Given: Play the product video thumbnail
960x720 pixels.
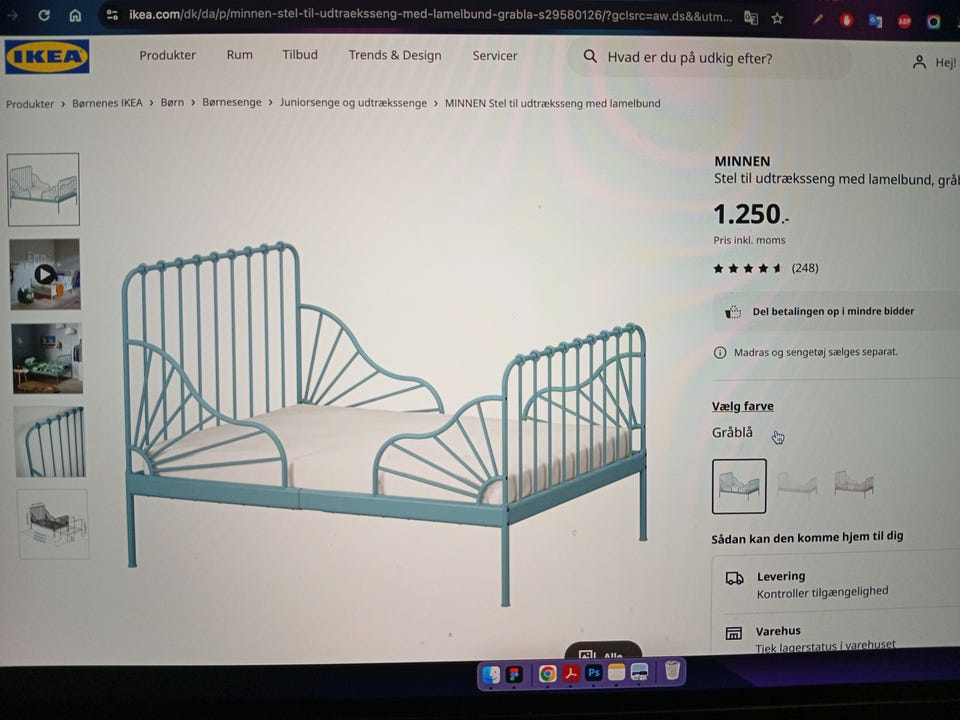Looking at the screenshot, I should 45,274.
